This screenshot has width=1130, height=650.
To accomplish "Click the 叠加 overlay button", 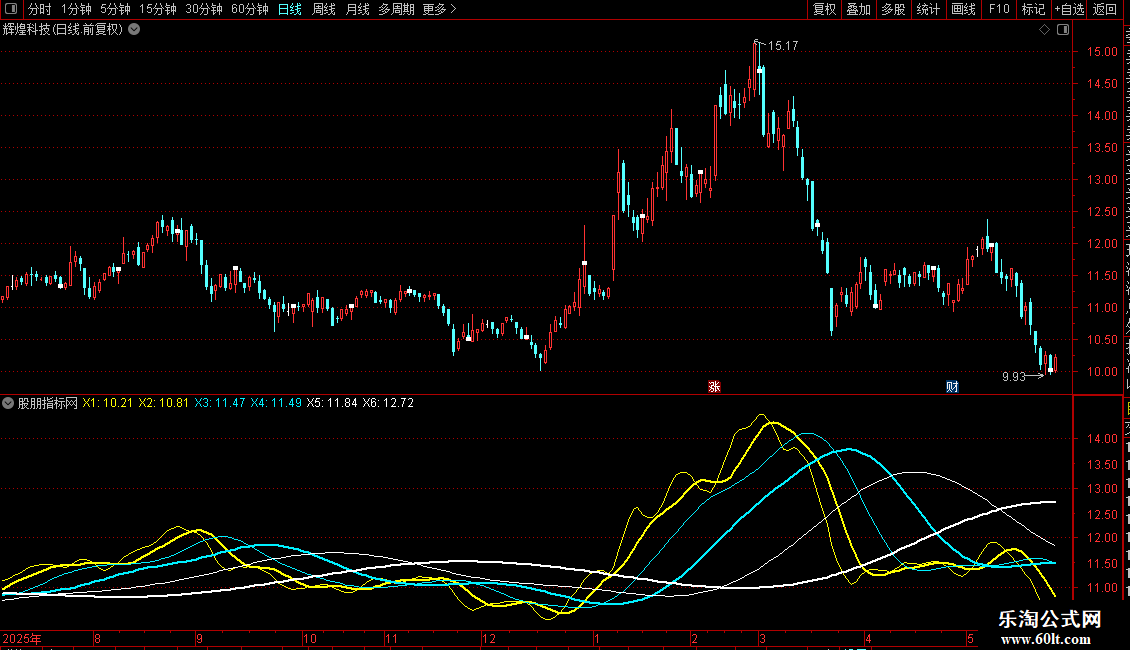I will pyautogui.click(x=859, y=9).
